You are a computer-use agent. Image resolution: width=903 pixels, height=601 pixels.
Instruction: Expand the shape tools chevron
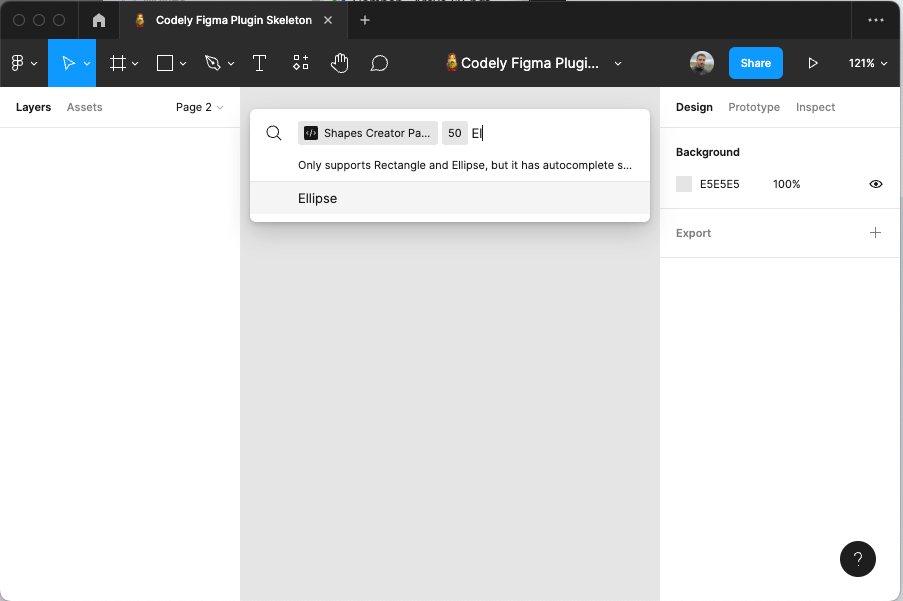point(183,63)
